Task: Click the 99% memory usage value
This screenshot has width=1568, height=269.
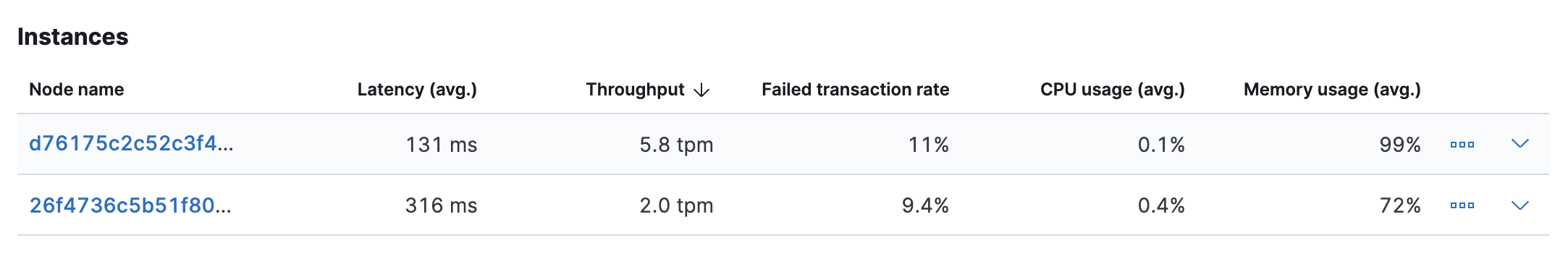Action: [x=1400, y=145]
